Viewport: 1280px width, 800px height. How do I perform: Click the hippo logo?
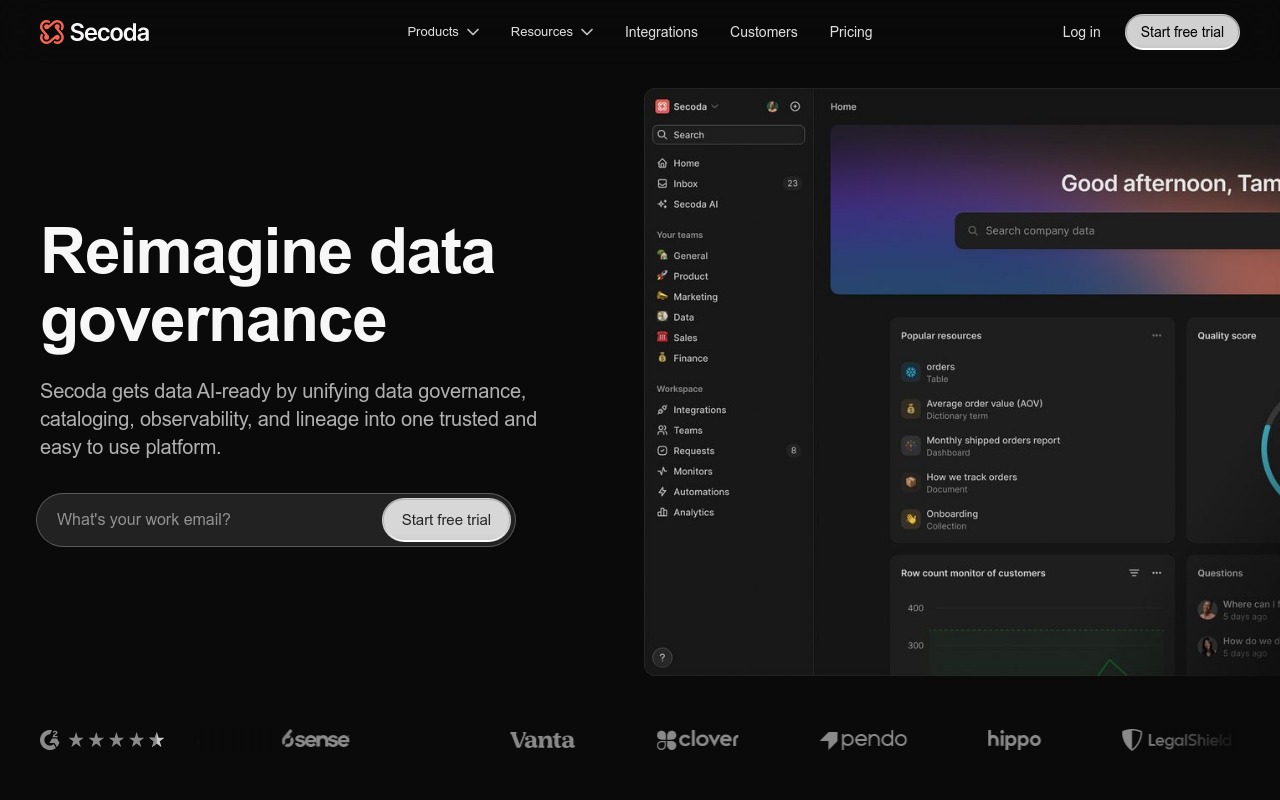pyautogui.click(x=1014, y=740)
